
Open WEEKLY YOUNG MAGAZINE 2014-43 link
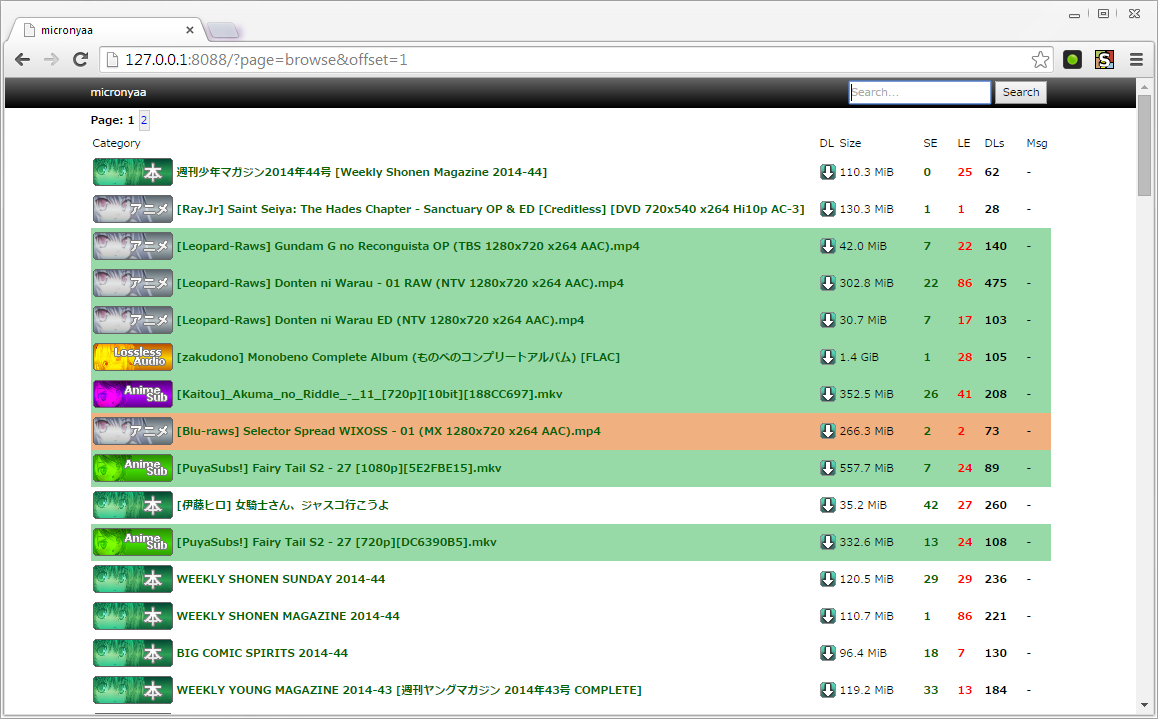tap(409, 689)
